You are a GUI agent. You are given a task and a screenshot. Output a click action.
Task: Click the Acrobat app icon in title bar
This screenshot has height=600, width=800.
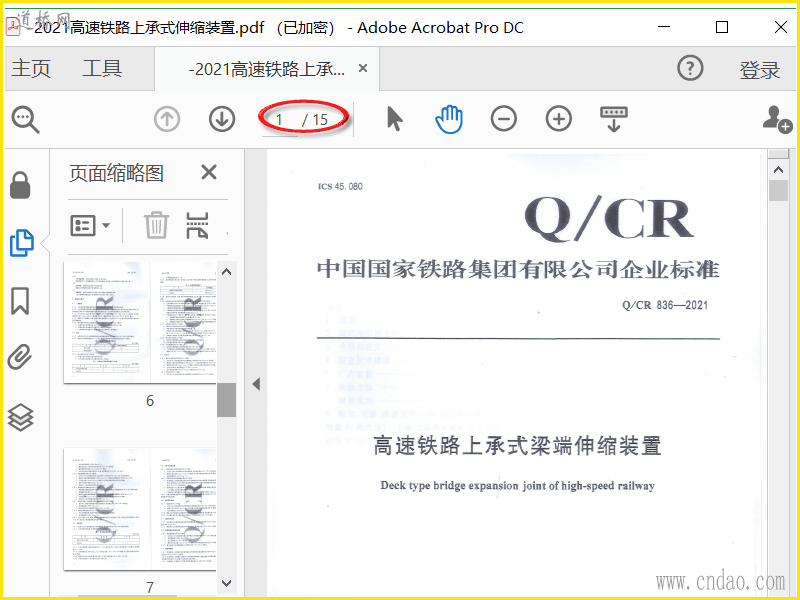pyautogui.click(x=13, y=27)
